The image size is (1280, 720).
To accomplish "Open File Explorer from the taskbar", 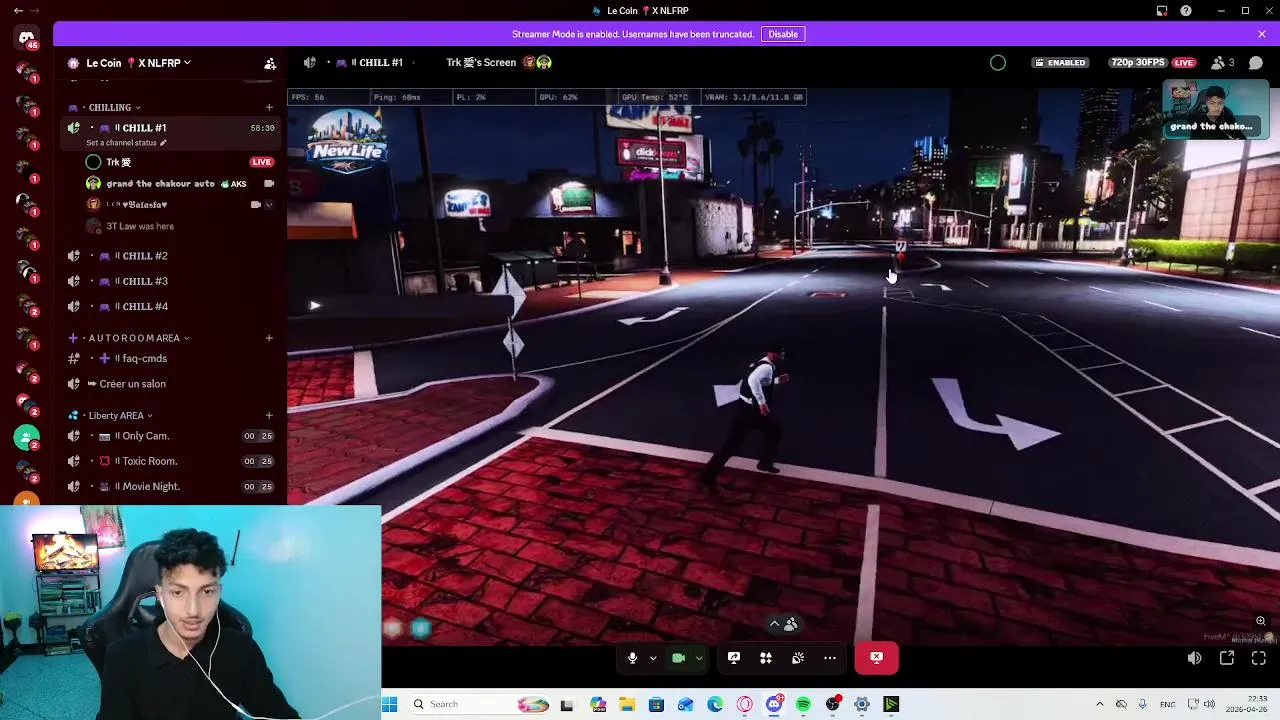I will [x=627, y=705].
